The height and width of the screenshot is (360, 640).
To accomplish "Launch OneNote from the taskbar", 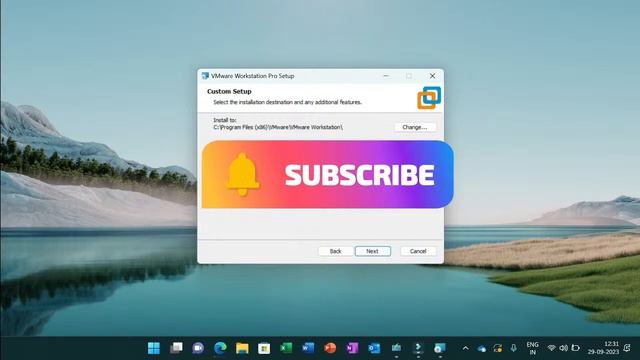I will pos(352,348).
